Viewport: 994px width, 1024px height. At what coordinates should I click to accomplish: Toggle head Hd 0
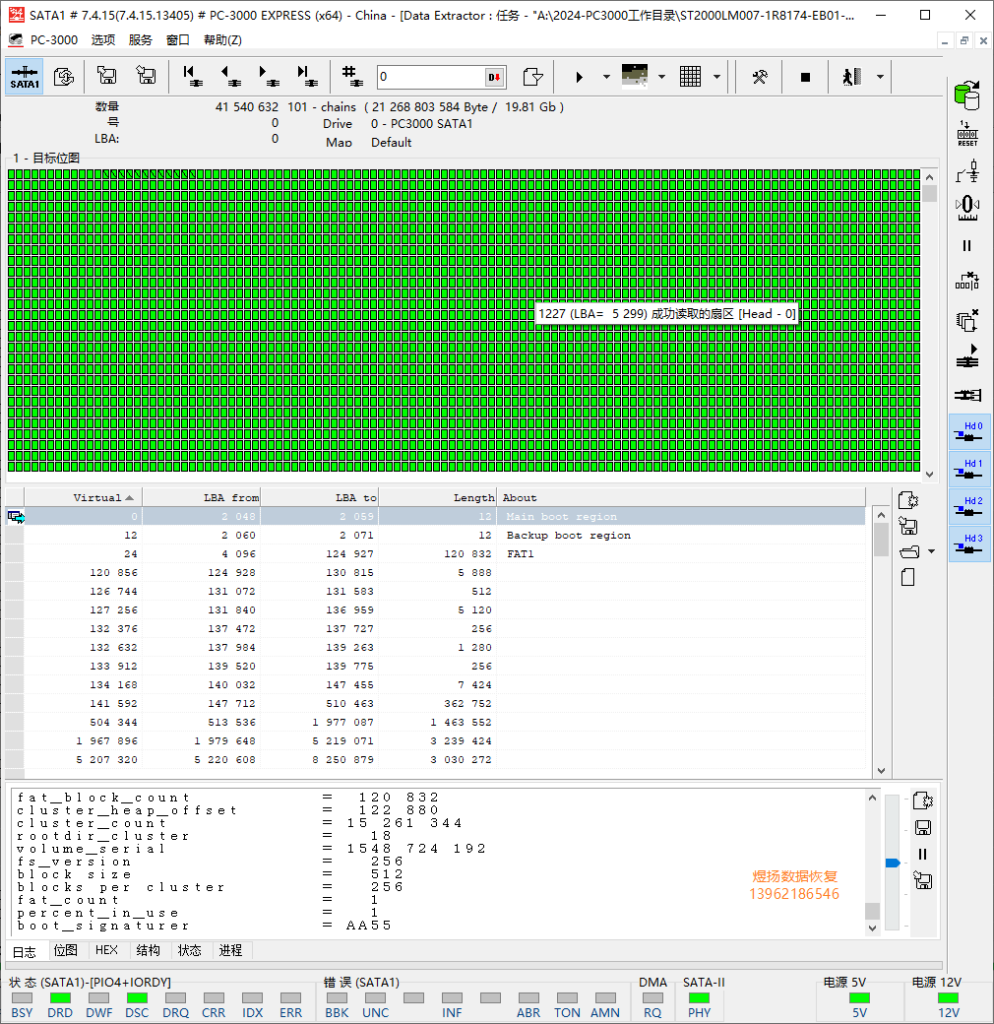[969, 431]
